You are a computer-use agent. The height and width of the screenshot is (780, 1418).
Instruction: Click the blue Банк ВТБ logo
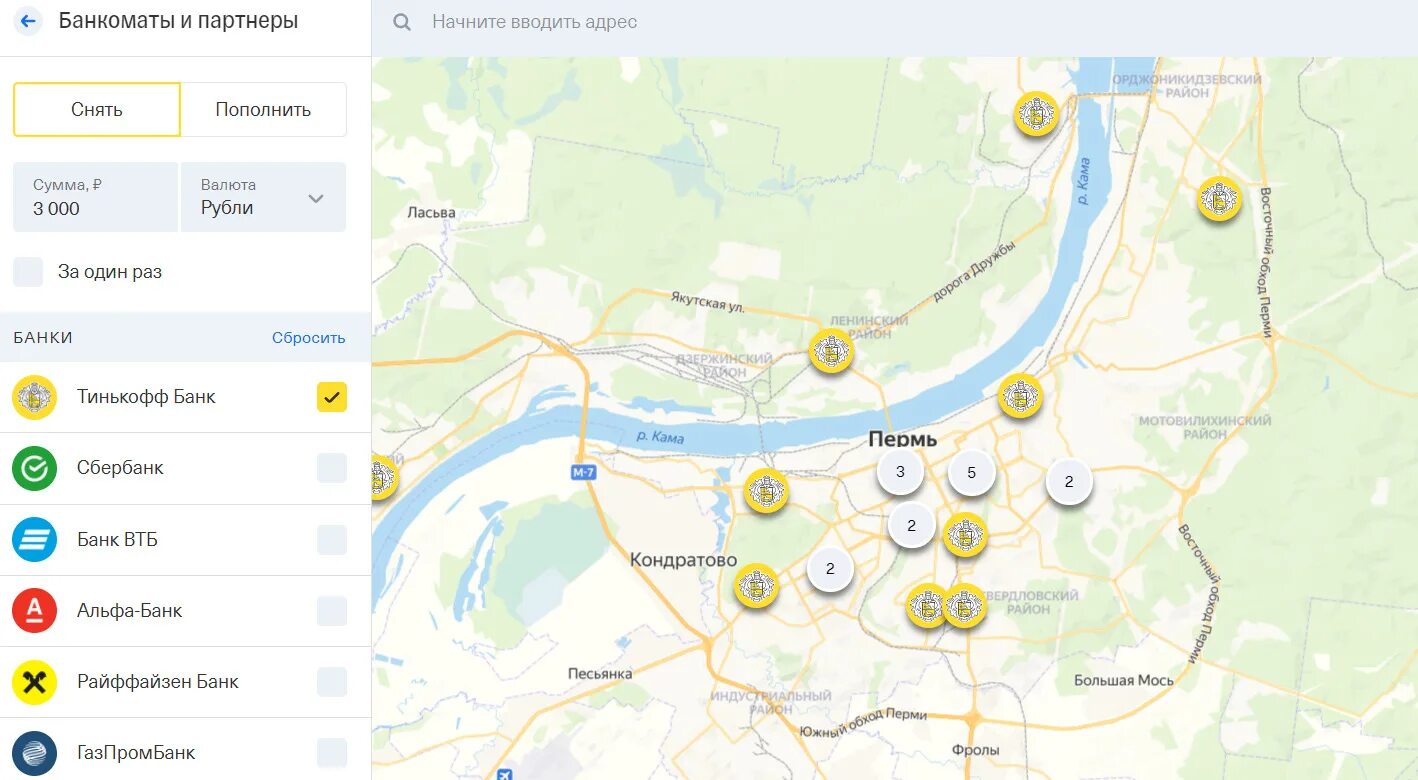[34, 540]
